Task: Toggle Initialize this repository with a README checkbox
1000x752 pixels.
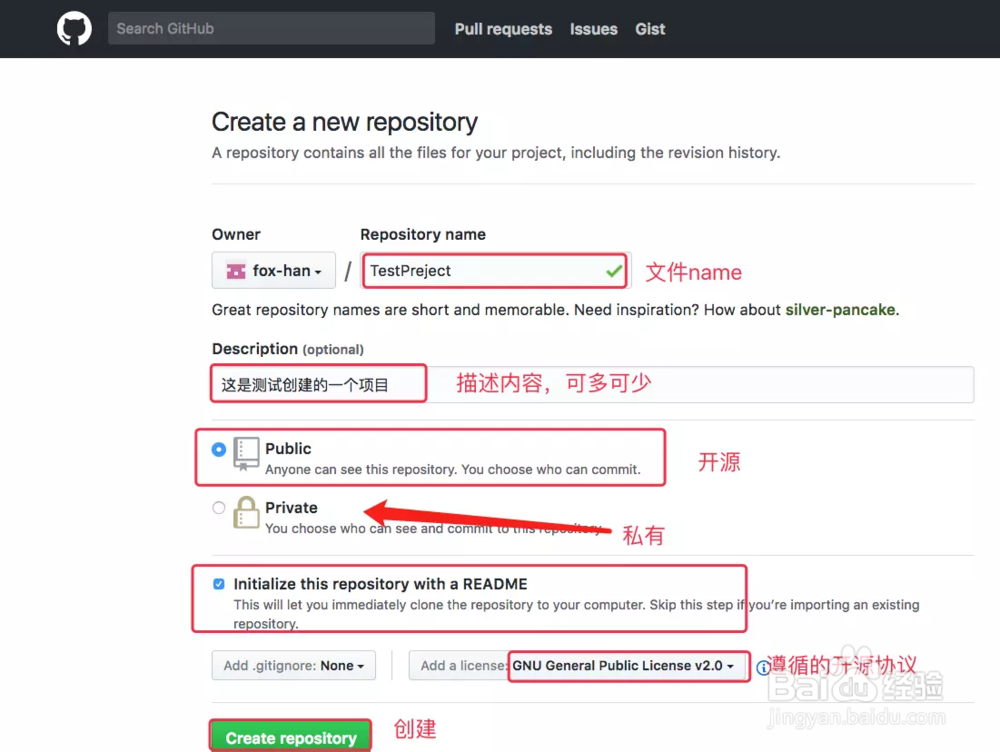Action: click(x=219, y=584)
